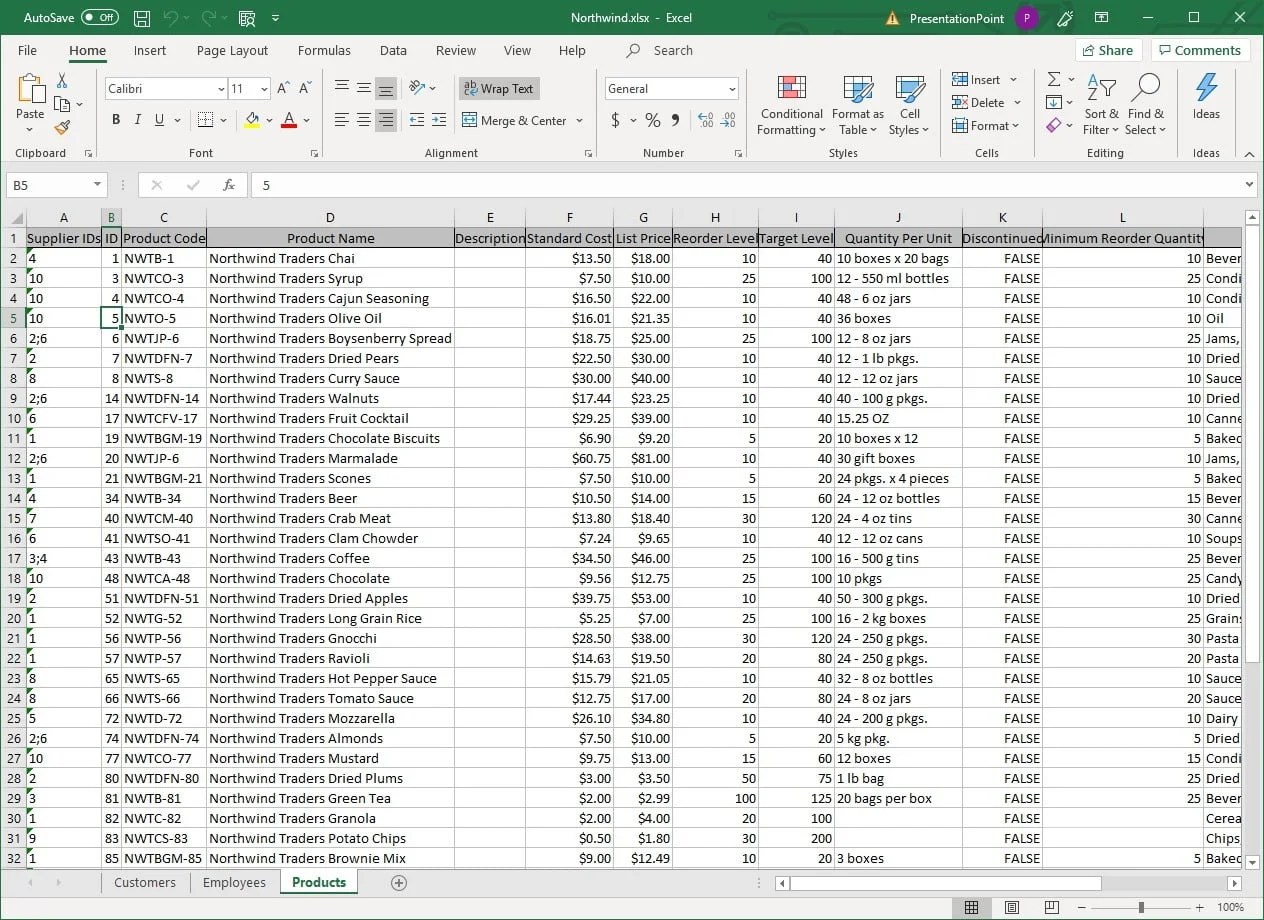The width and height of the screenshot is (1264, 920).
Task: Click the Cut scissors icon
Action: click(62, 81)
